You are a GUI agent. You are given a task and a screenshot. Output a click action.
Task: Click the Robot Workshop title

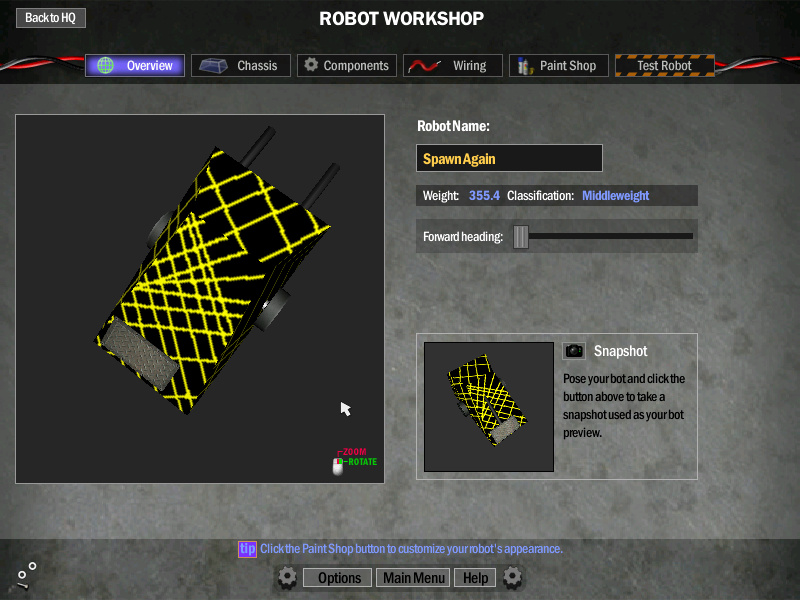coord(402,19)
